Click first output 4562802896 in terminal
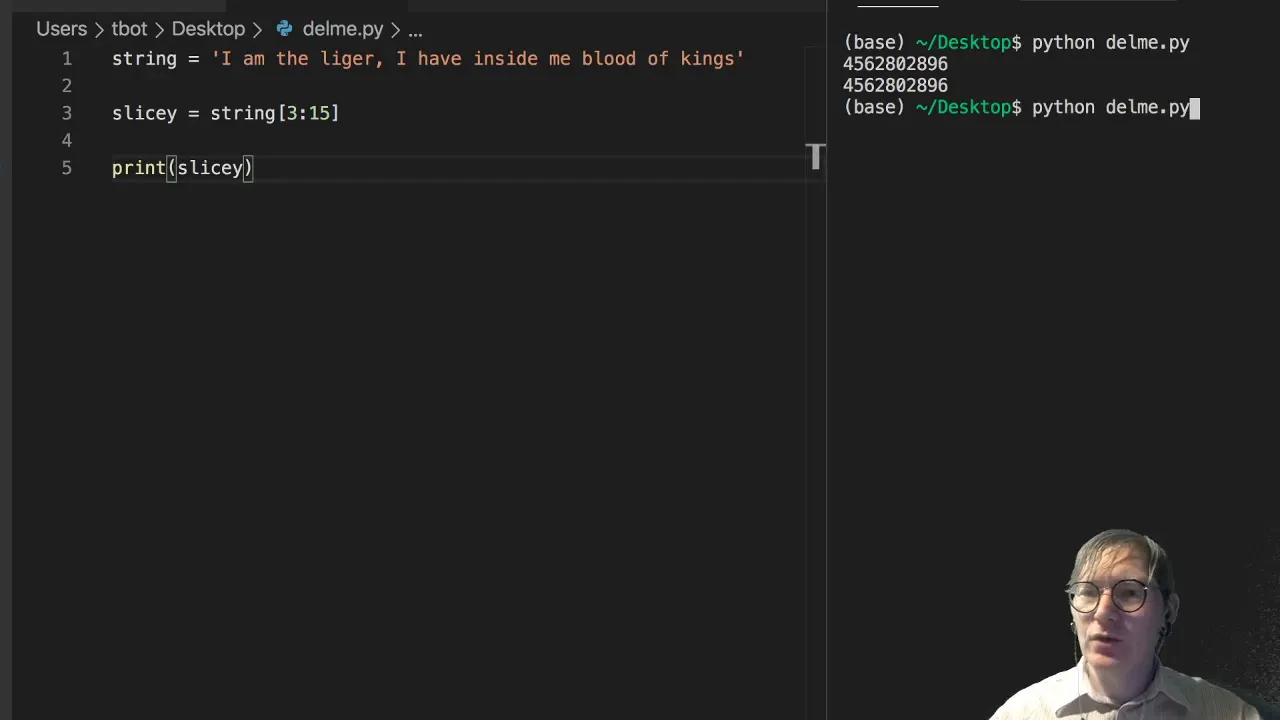1280x720 pixels. 895,64
